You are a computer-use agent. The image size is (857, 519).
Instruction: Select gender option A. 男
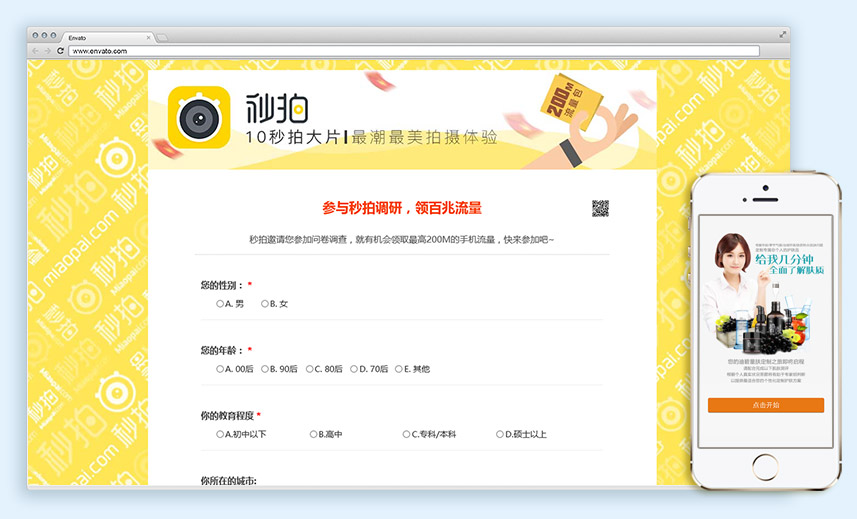pos(230,304)
